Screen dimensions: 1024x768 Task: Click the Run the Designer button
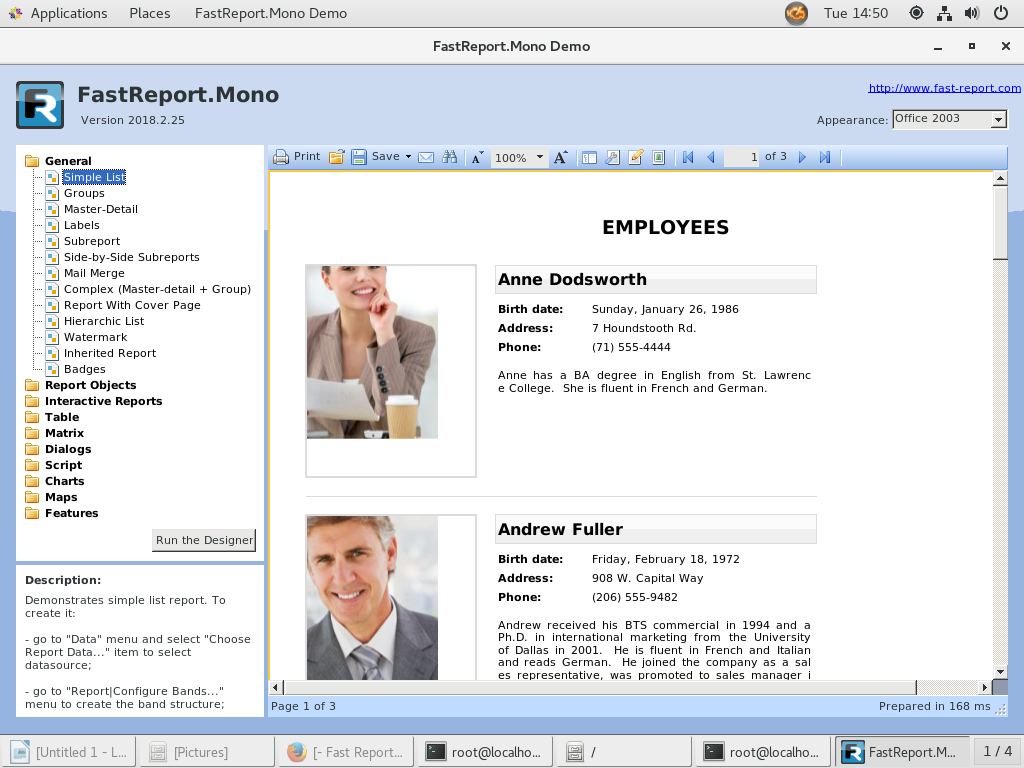(204, 540)
